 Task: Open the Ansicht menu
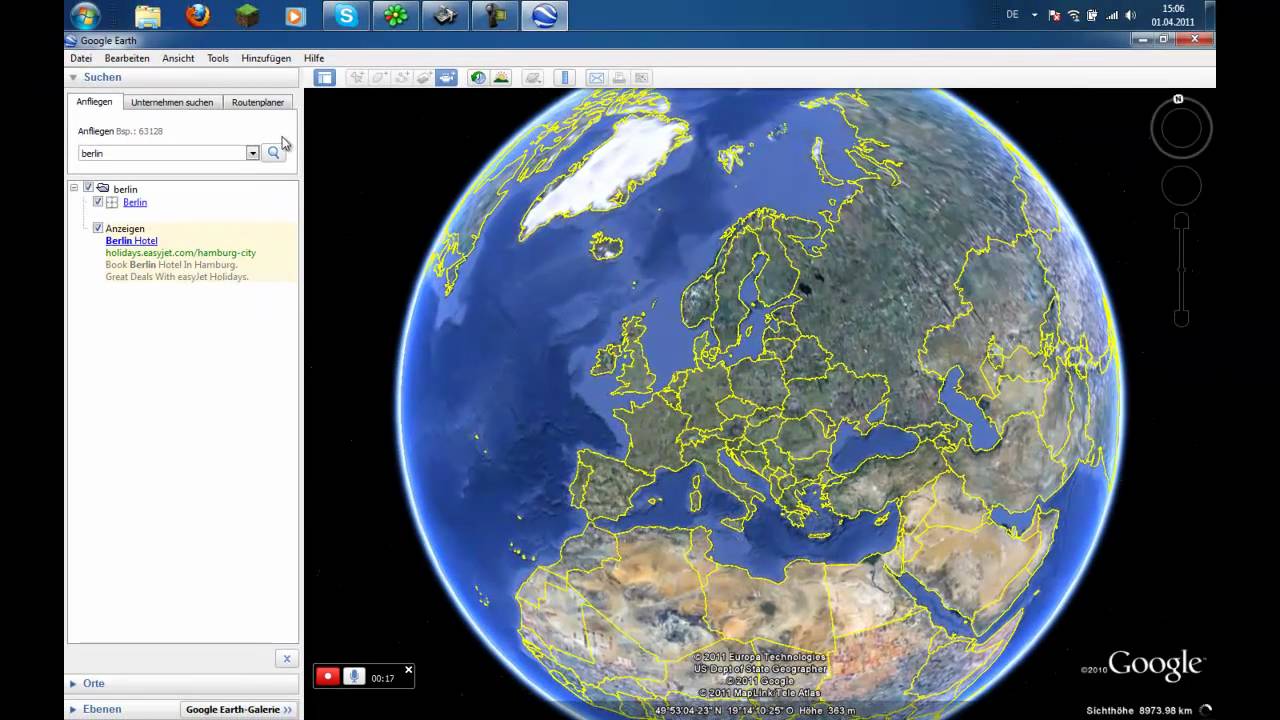(178, 58)
